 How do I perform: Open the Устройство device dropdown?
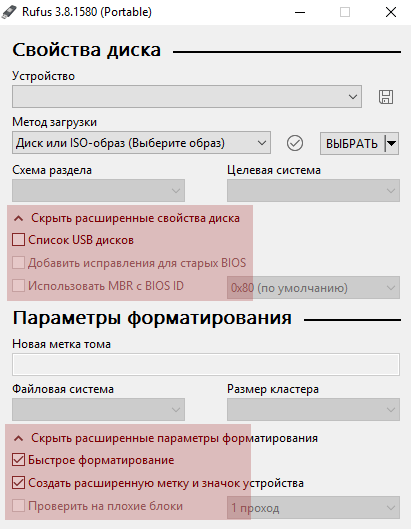(187, 97)
